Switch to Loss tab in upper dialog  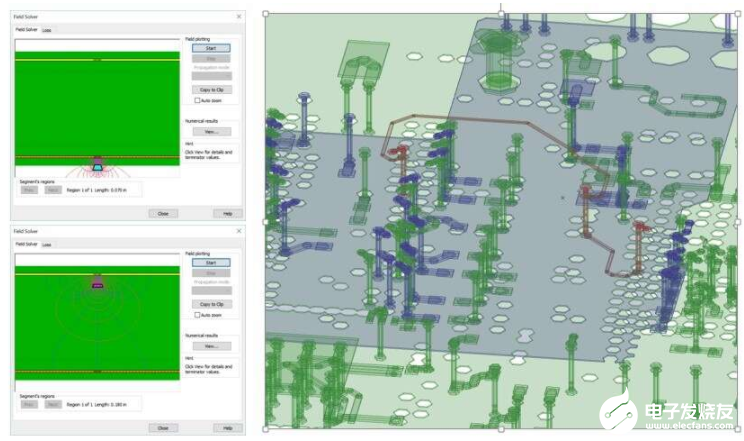tap(46, 30)
